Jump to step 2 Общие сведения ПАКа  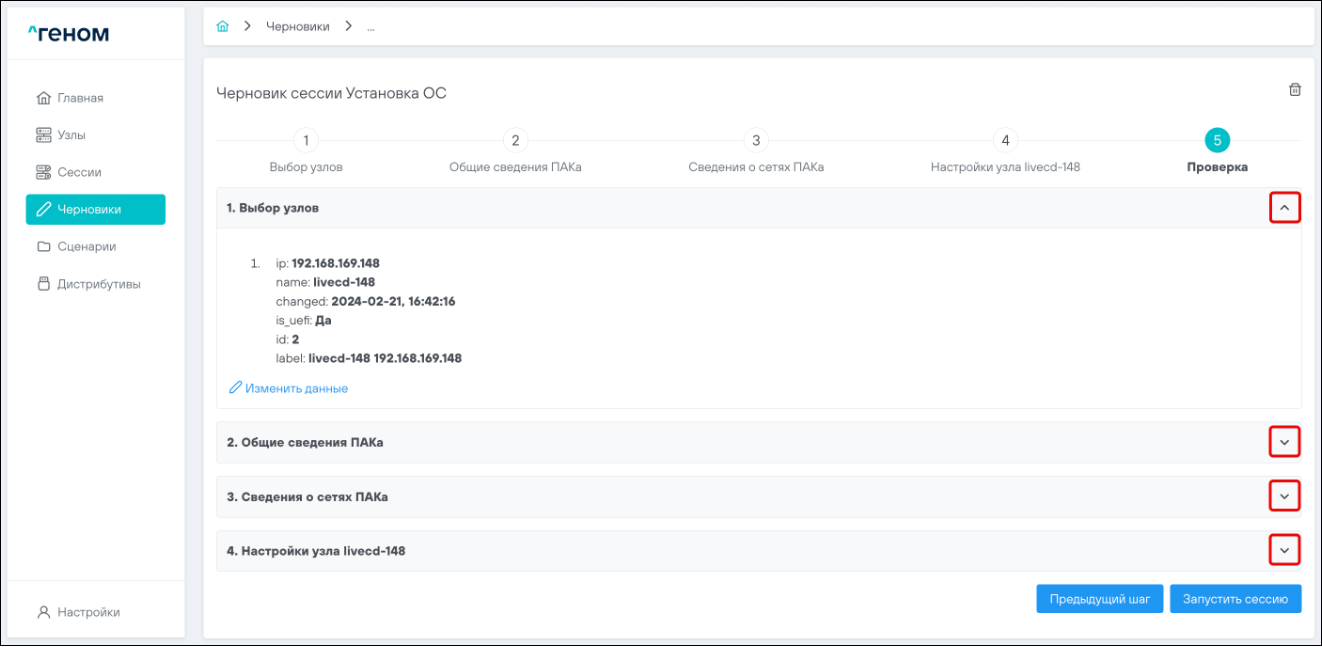tap(515, 141)
